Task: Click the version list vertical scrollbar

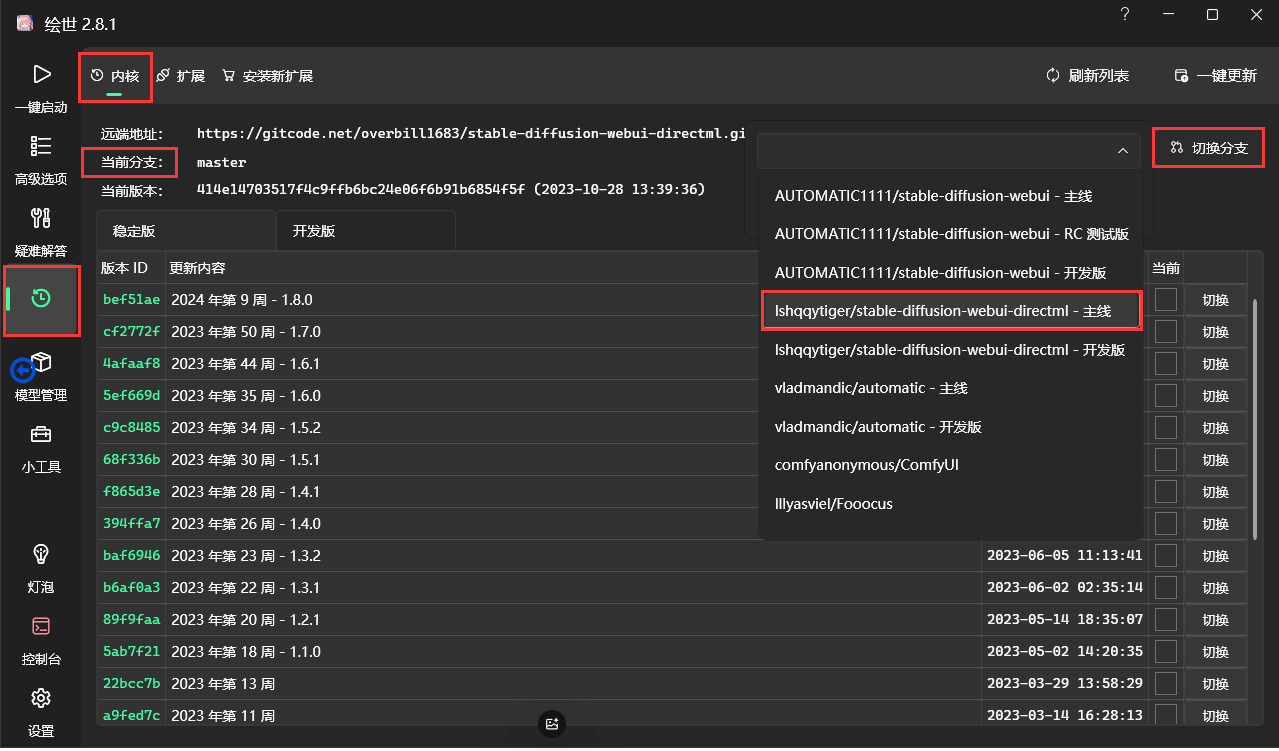Action: (1257, 418)
